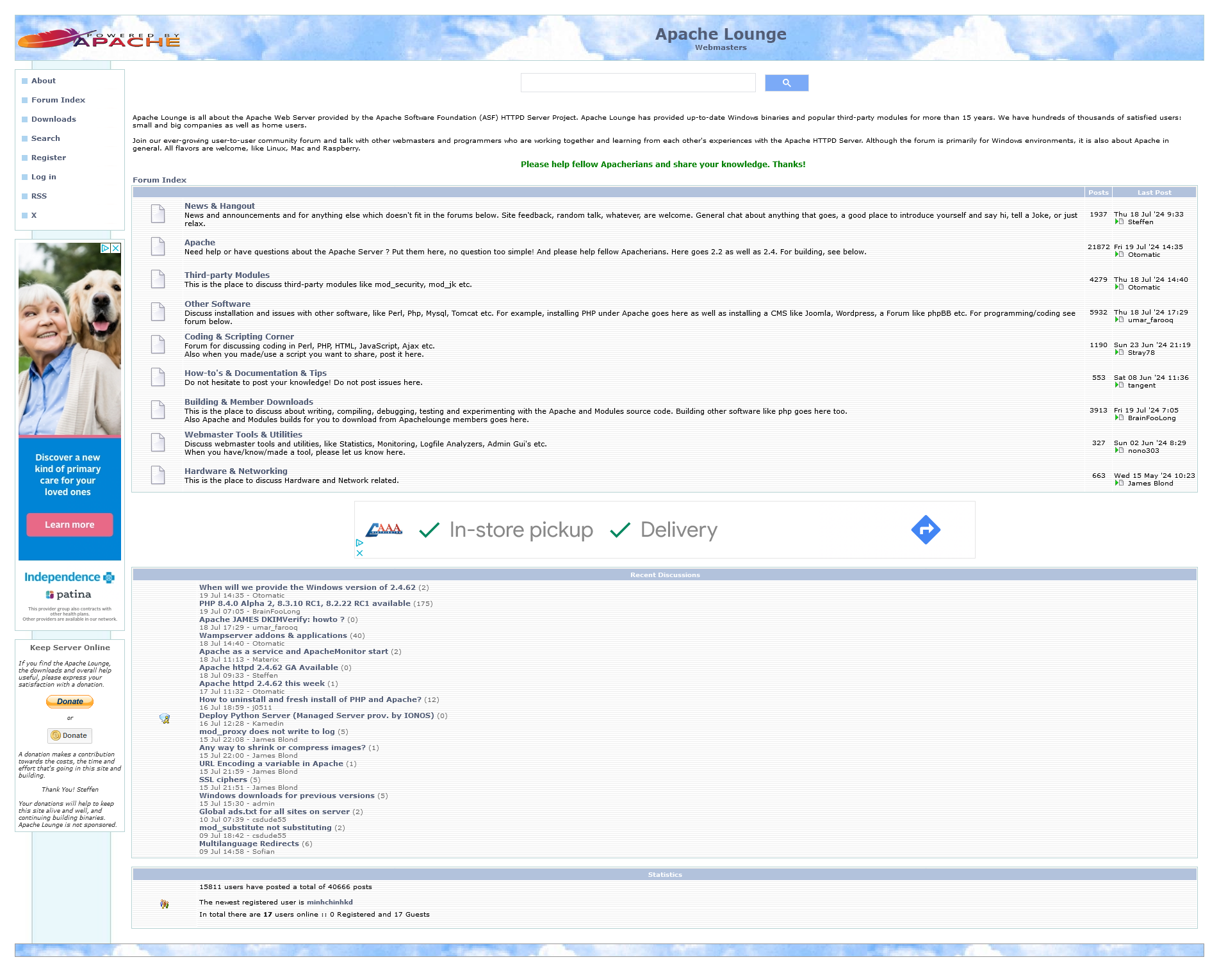The width and height of the screenshot is (1219, 980).
Task: Open thread 'SSL ciphers'
Action: click(x=223, y=780)
